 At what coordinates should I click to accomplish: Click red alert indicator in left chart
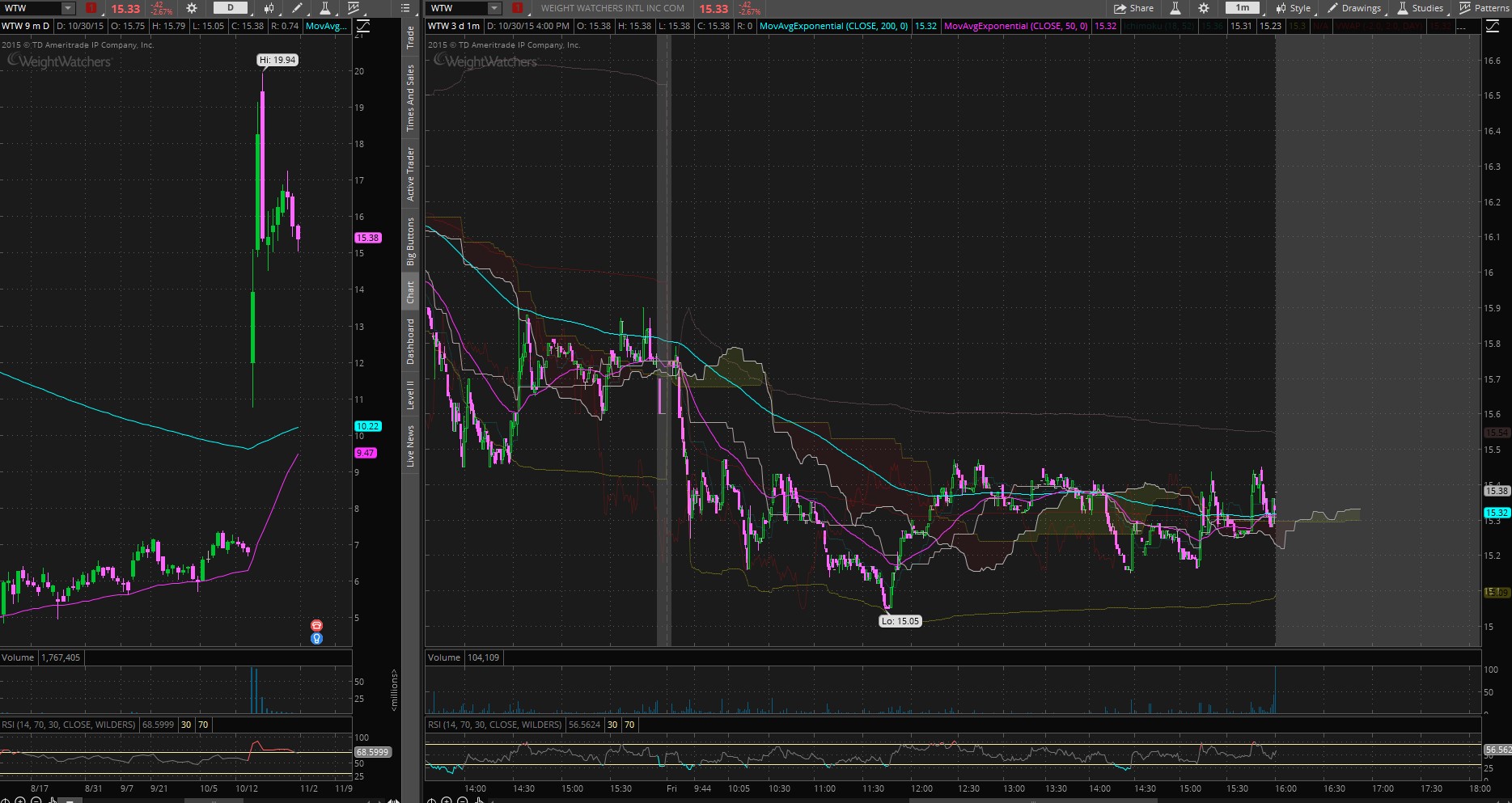pyautogui.click(x=91, y=8)
